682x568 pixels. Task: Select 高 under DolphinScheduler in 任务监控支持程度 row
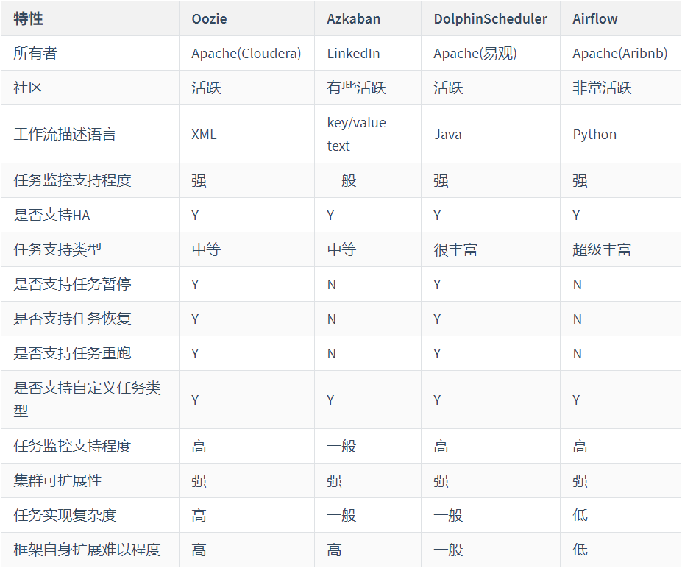click(x=441, y=446)
